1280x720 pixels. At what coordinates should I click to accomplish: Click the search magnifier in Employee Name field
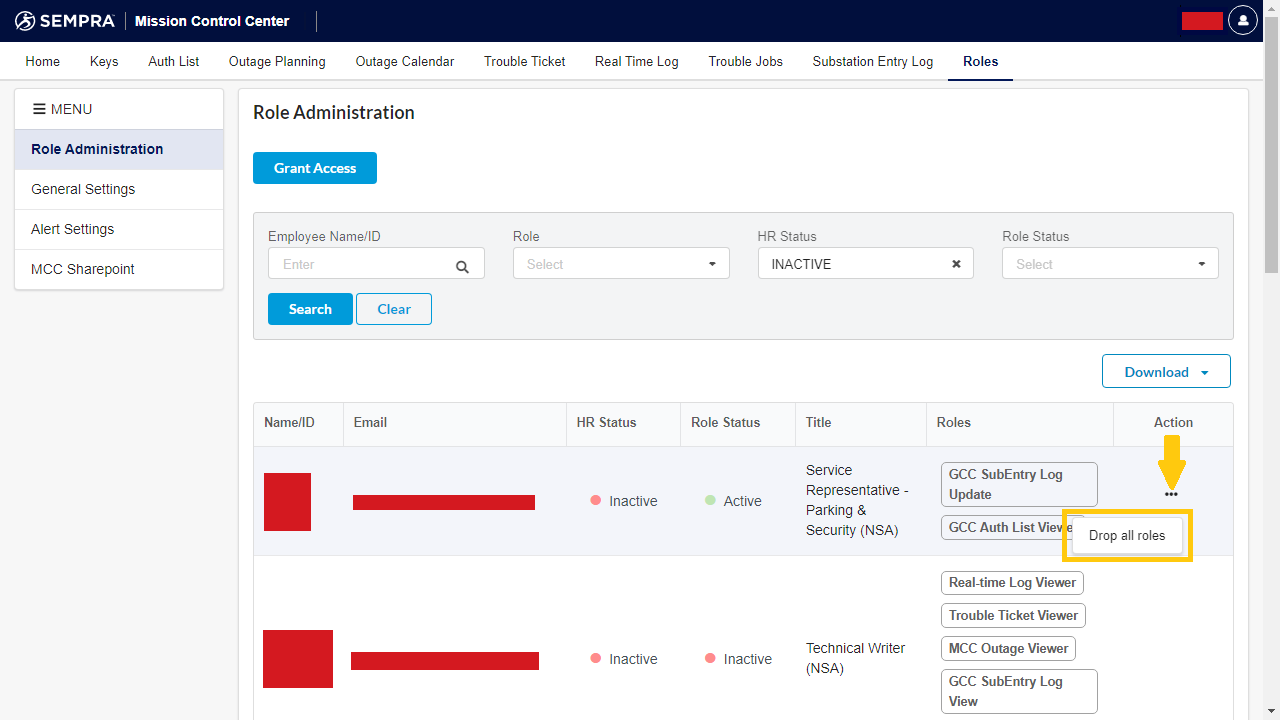pos(462,266)
